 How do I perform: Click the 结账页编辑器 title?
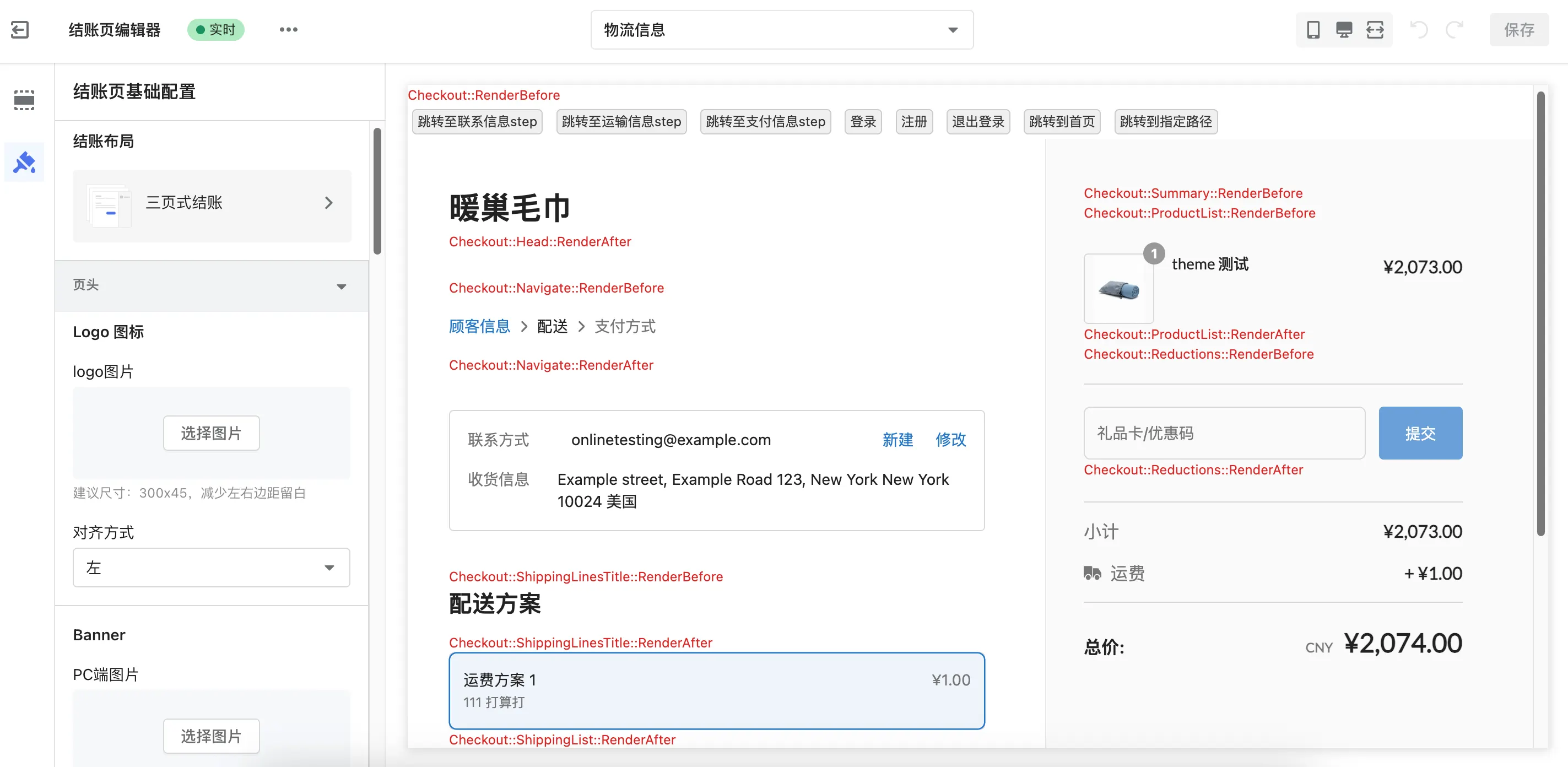[115, 29]
